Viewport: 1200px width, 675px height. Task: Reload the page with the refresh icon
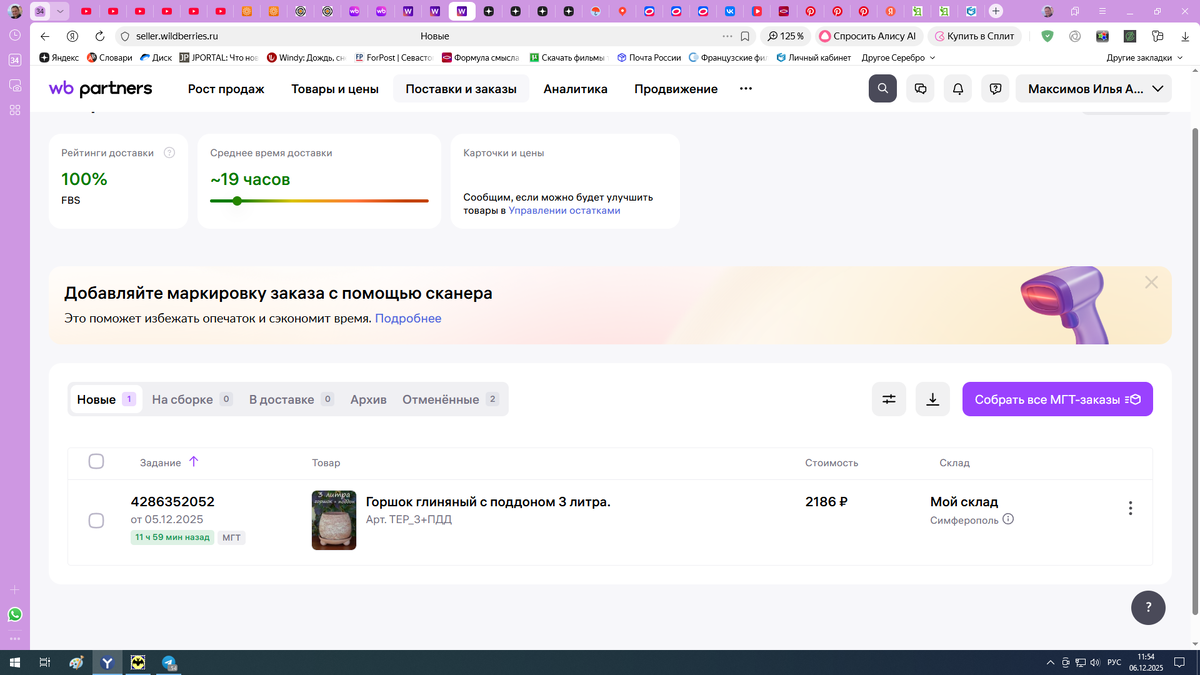point(98,36)
